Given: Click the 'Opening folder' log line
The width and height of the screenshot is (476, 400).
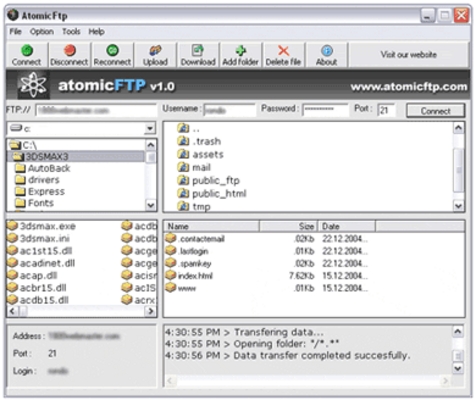Looking at the screenshot, I should [252, 344].
